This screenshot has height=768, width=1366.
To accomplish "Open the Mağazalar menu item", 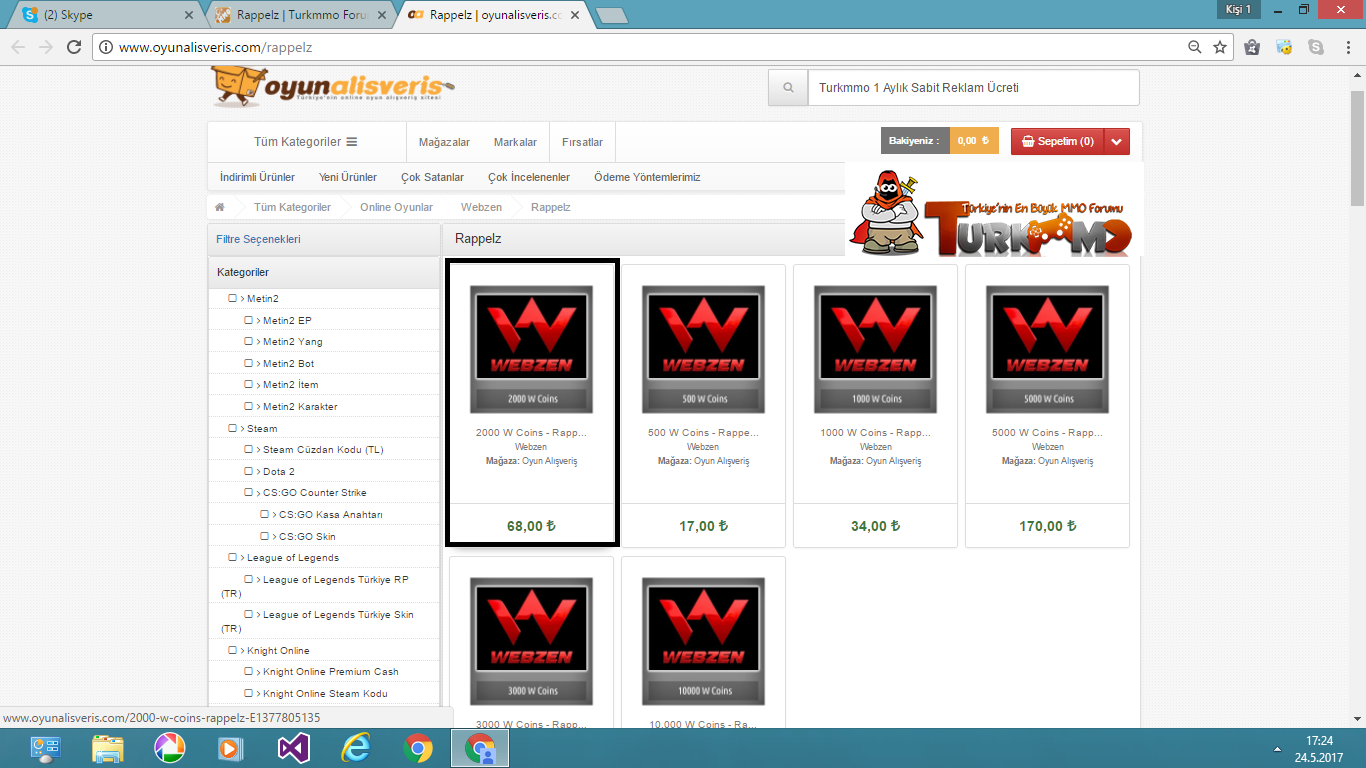I will (444, 142).
